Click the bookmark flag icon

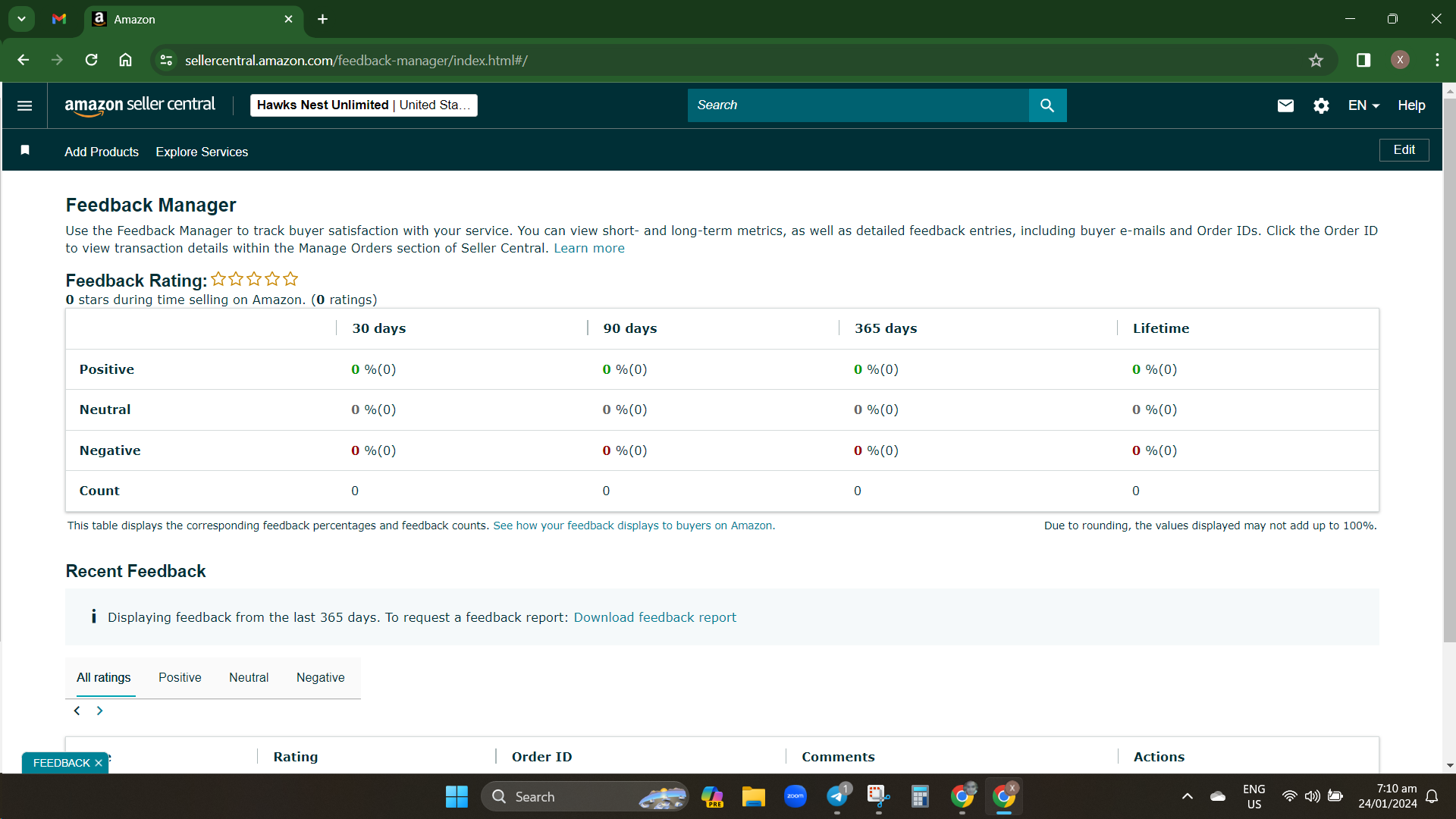pos(25,150)
